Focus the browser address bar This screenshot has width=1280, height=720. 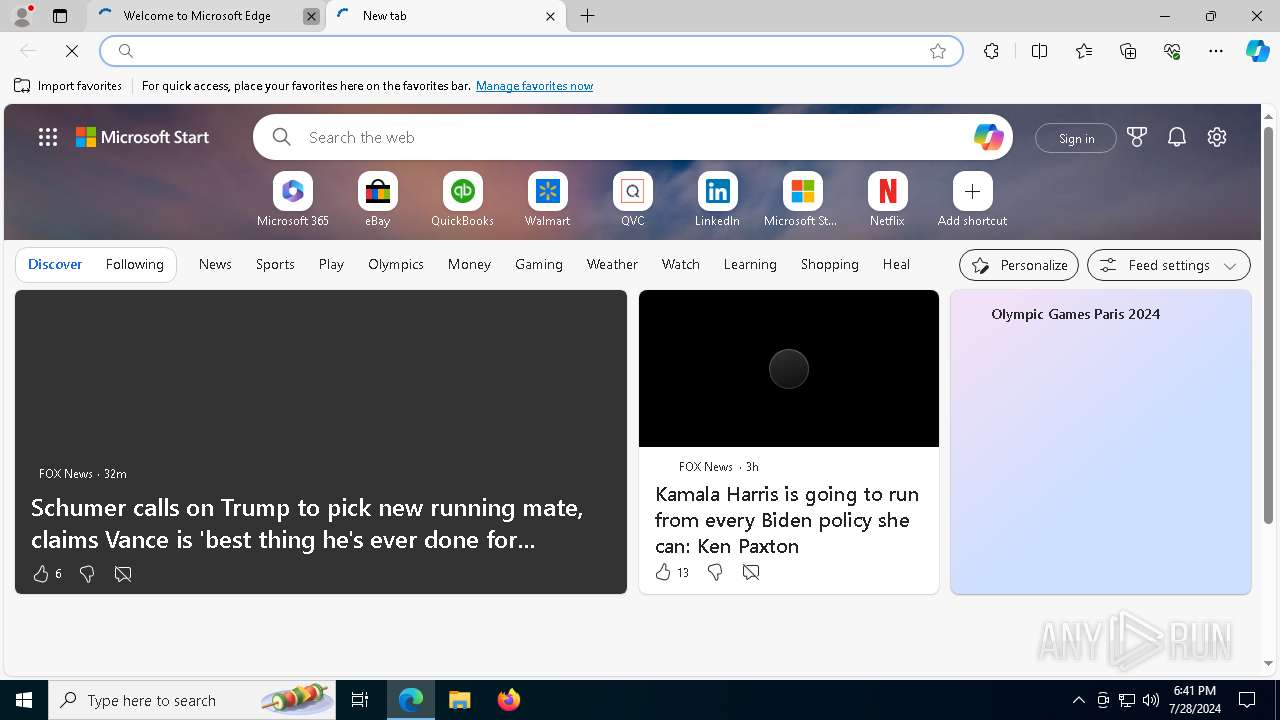click(531, 51)
